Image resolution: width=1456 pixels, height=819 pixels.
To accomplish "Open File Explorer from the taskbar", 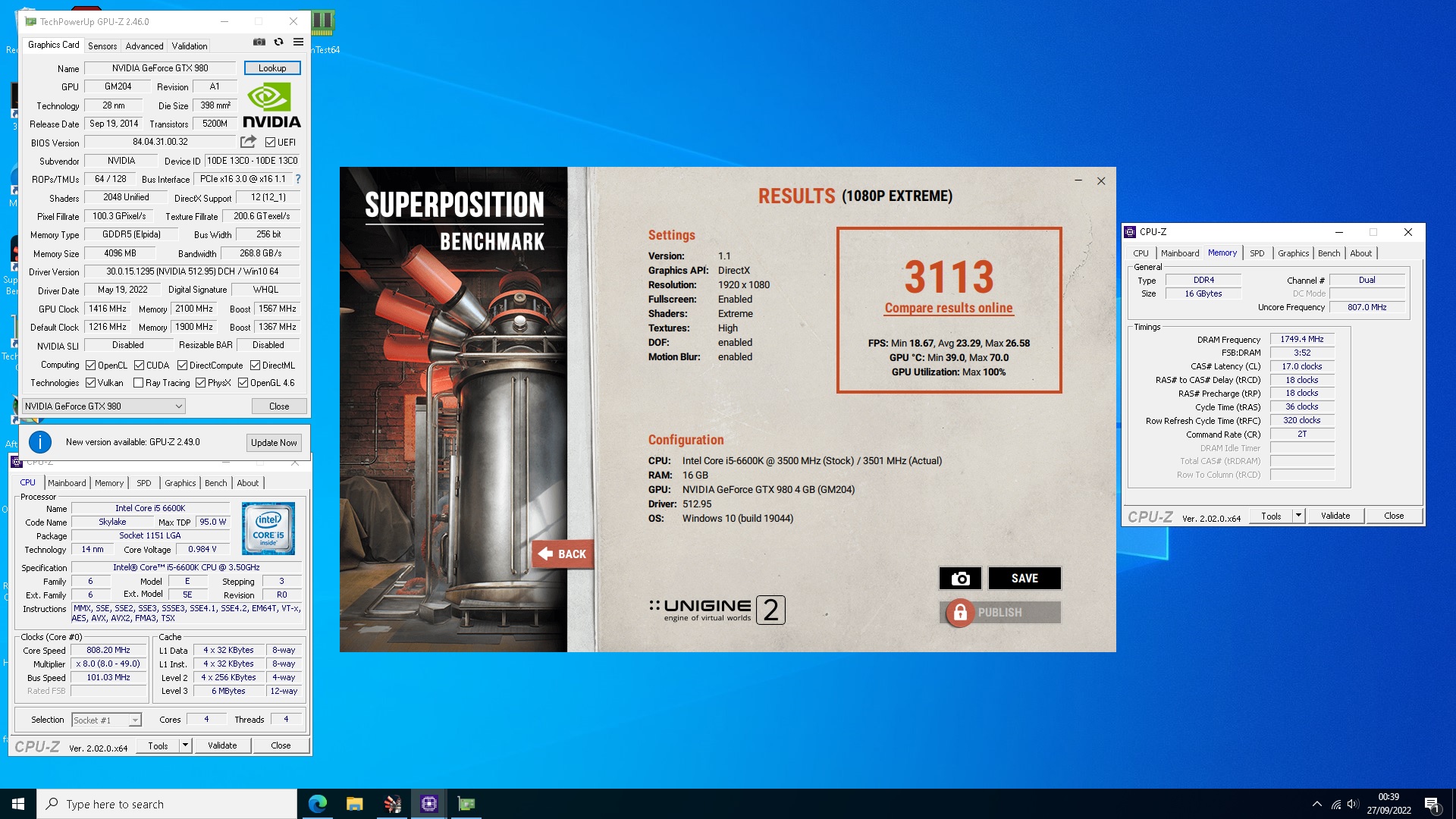I will click(x=355, y=804).
